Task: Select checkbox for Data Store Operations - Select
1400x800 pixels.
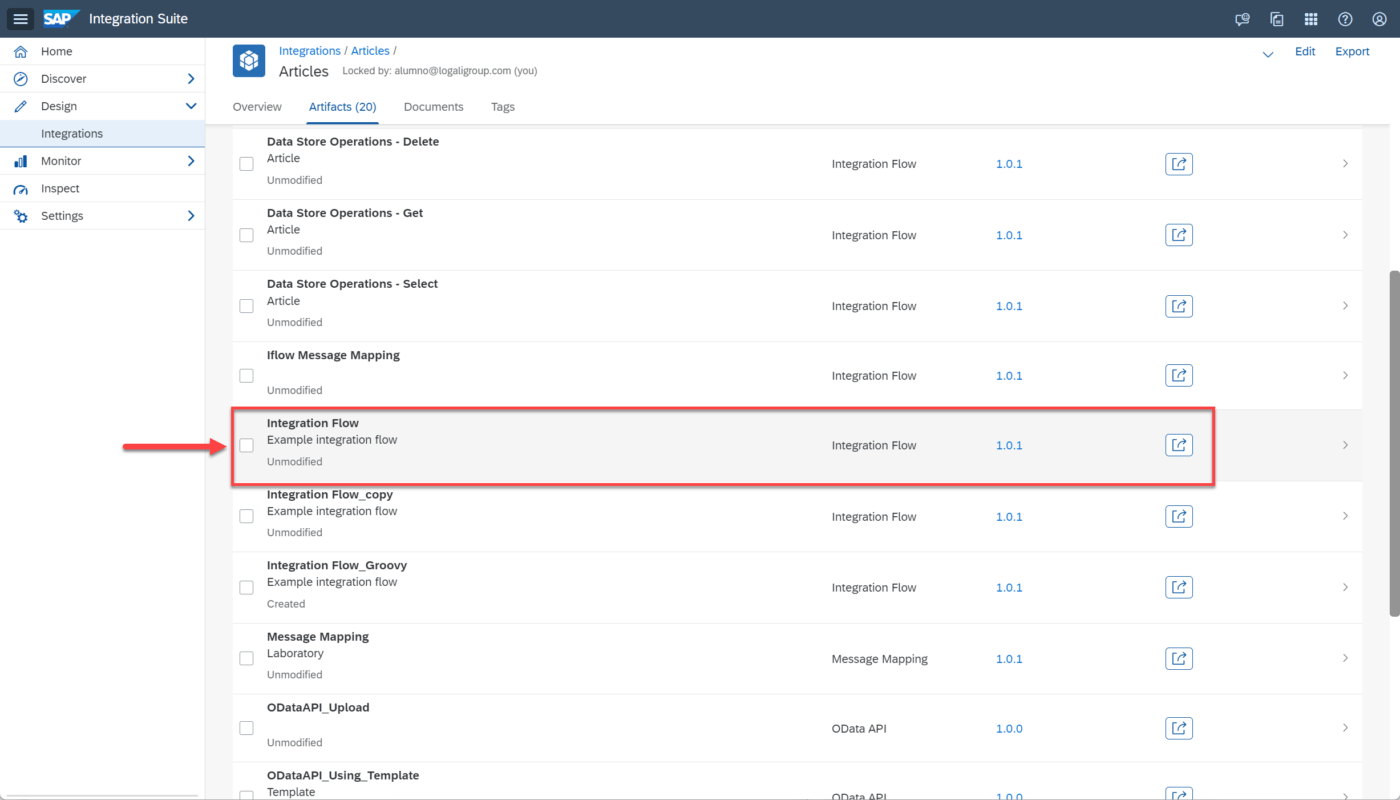Action: point(246,306)
